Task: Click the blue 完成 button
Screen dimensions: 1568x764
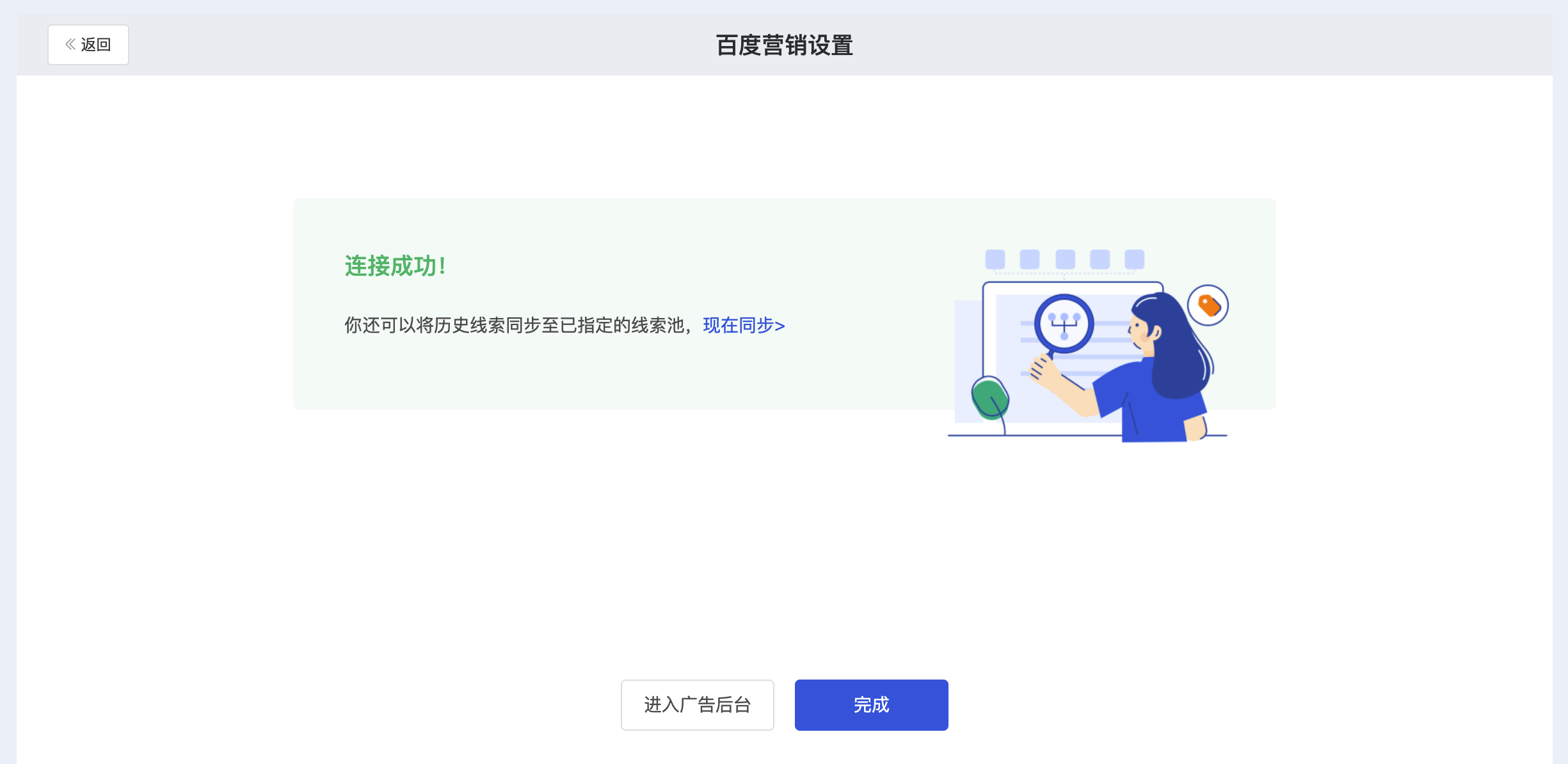Action: (871, 705)
